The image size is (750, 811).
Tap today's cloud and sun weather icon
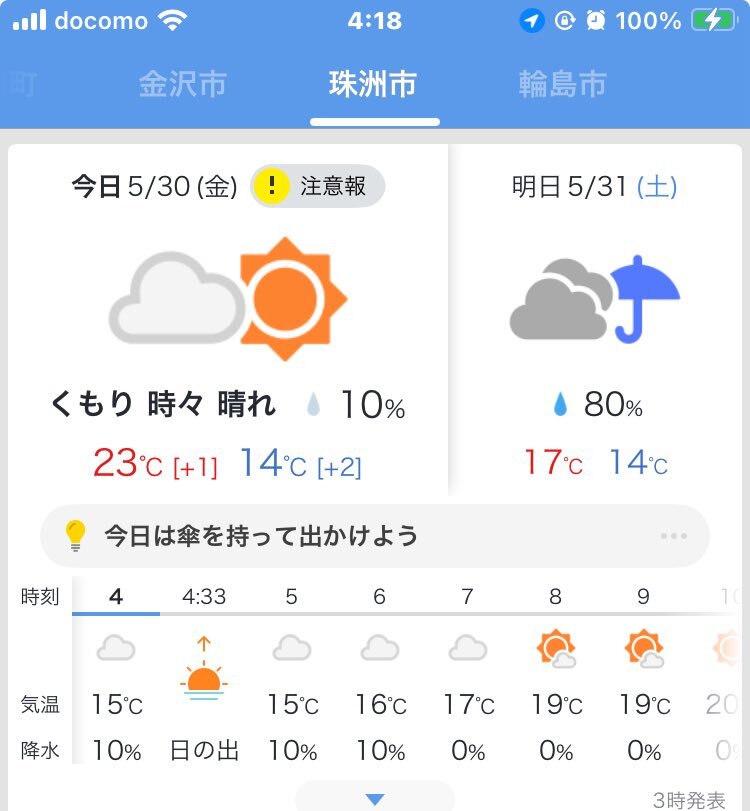[228, 299]
